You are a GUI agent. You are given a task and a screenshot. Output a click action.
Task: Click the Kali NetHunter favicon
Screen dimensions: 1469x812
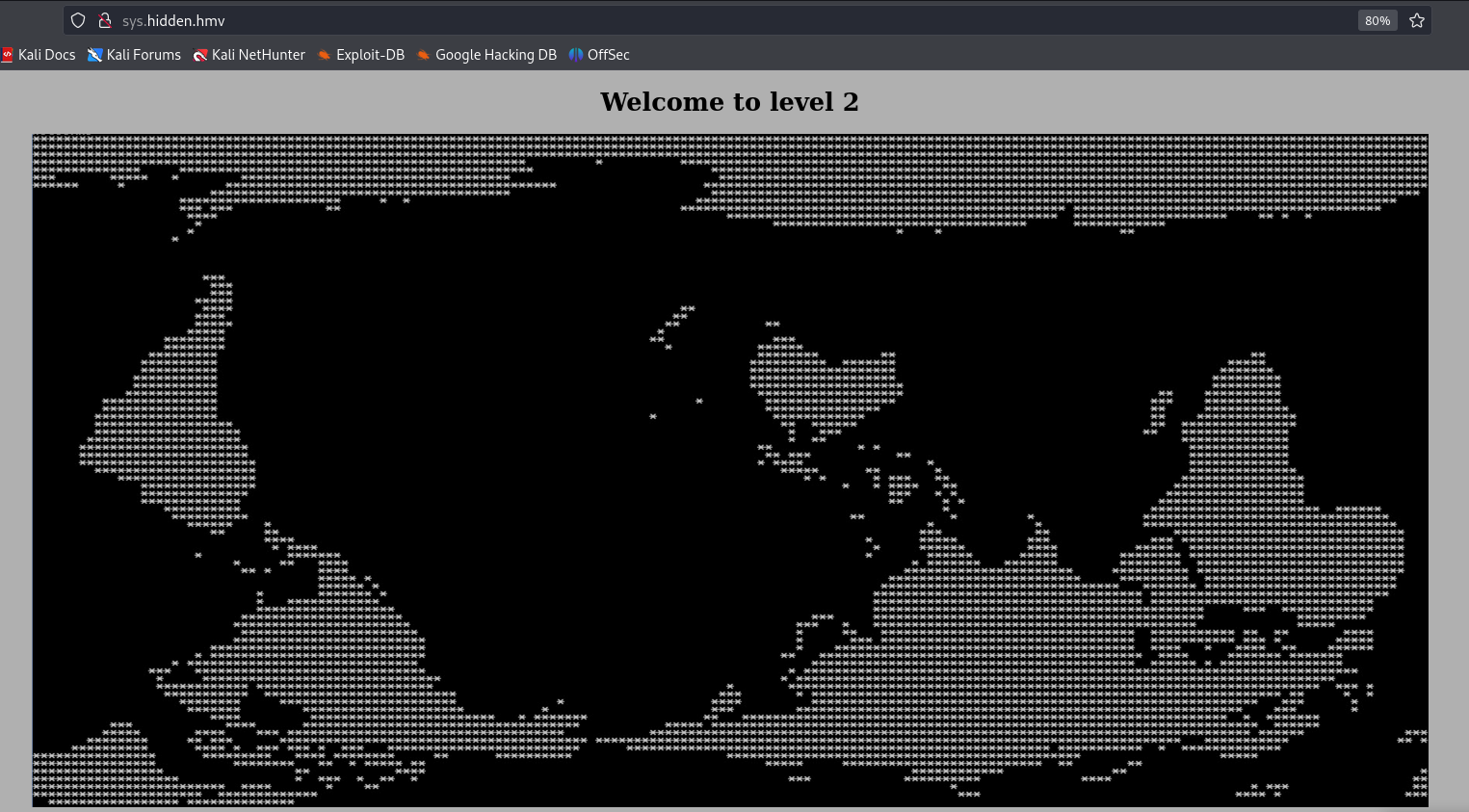point(200,55)
